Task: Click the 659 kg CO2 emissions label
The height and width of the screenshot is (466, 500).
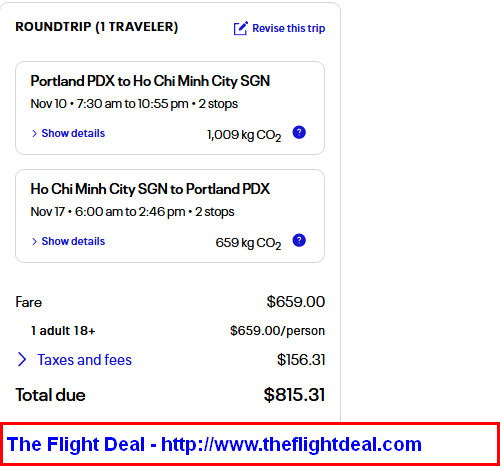Action: click(x=248, y=243)
